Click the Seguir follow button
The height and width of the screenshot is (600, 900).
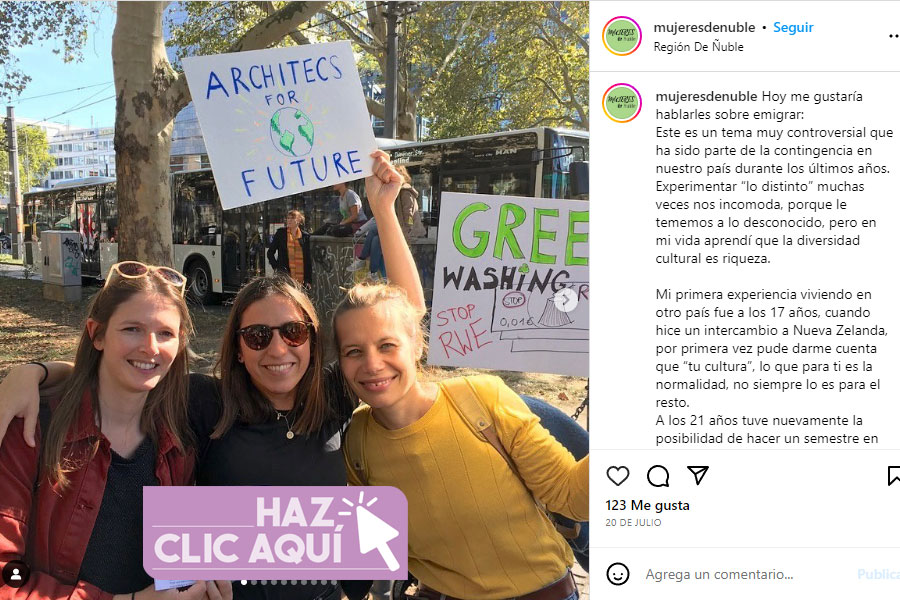pos(793,28)
